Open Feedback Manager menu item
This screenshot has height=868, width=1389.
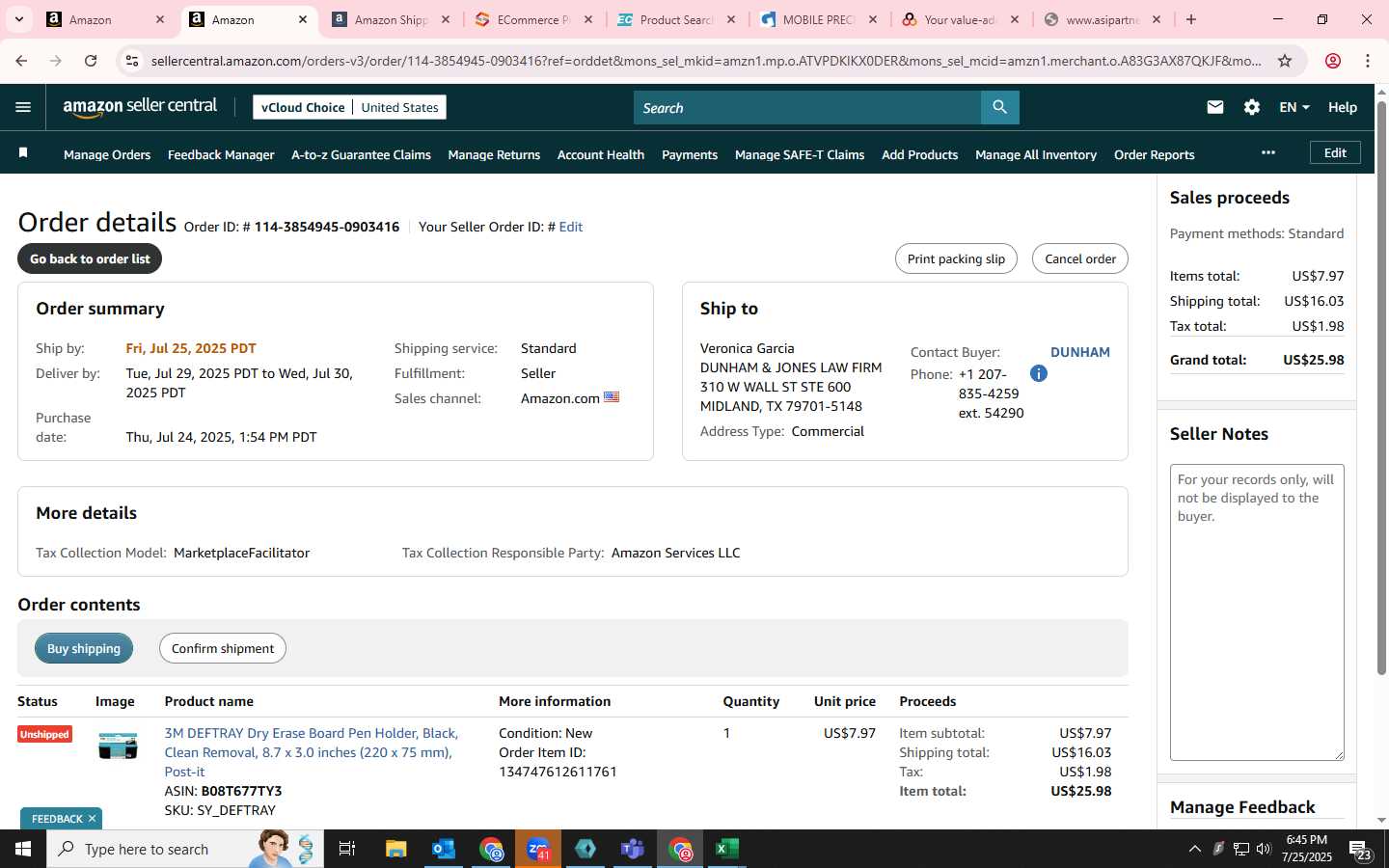coord(221,154)
